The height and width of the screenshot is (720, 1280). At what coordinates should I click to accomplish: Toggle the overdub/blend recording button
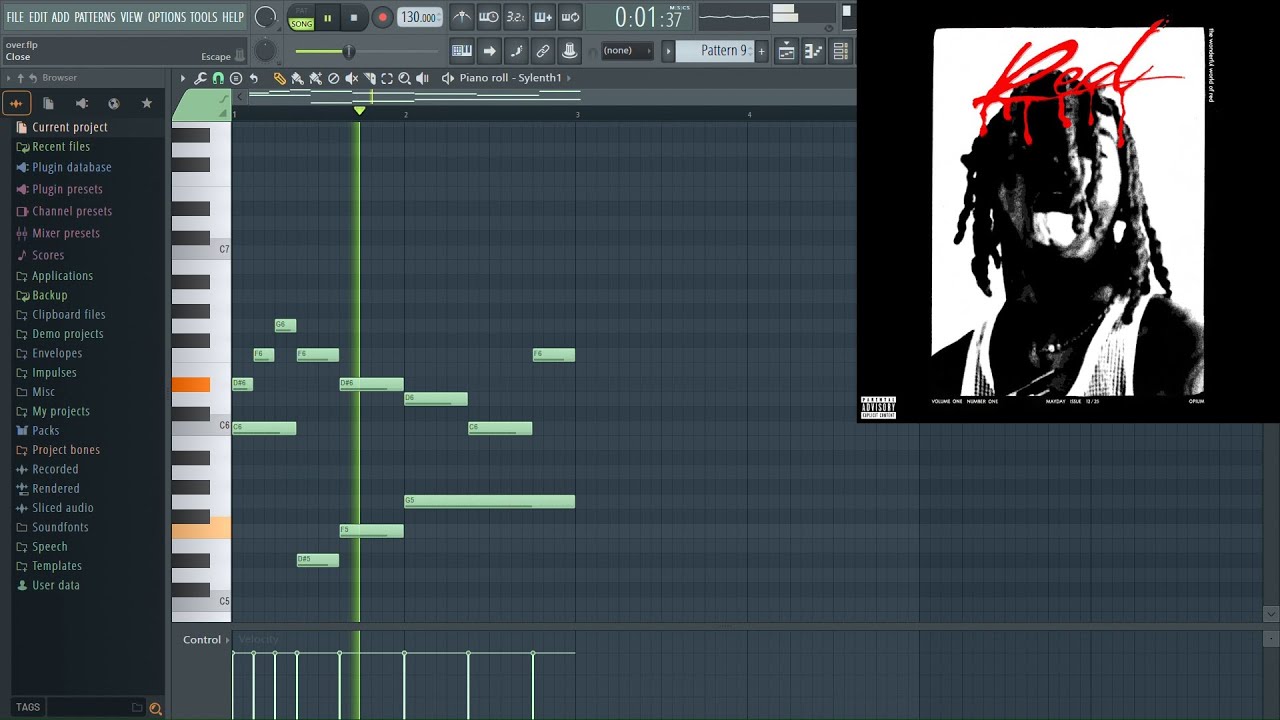click(x=542, y=17)
